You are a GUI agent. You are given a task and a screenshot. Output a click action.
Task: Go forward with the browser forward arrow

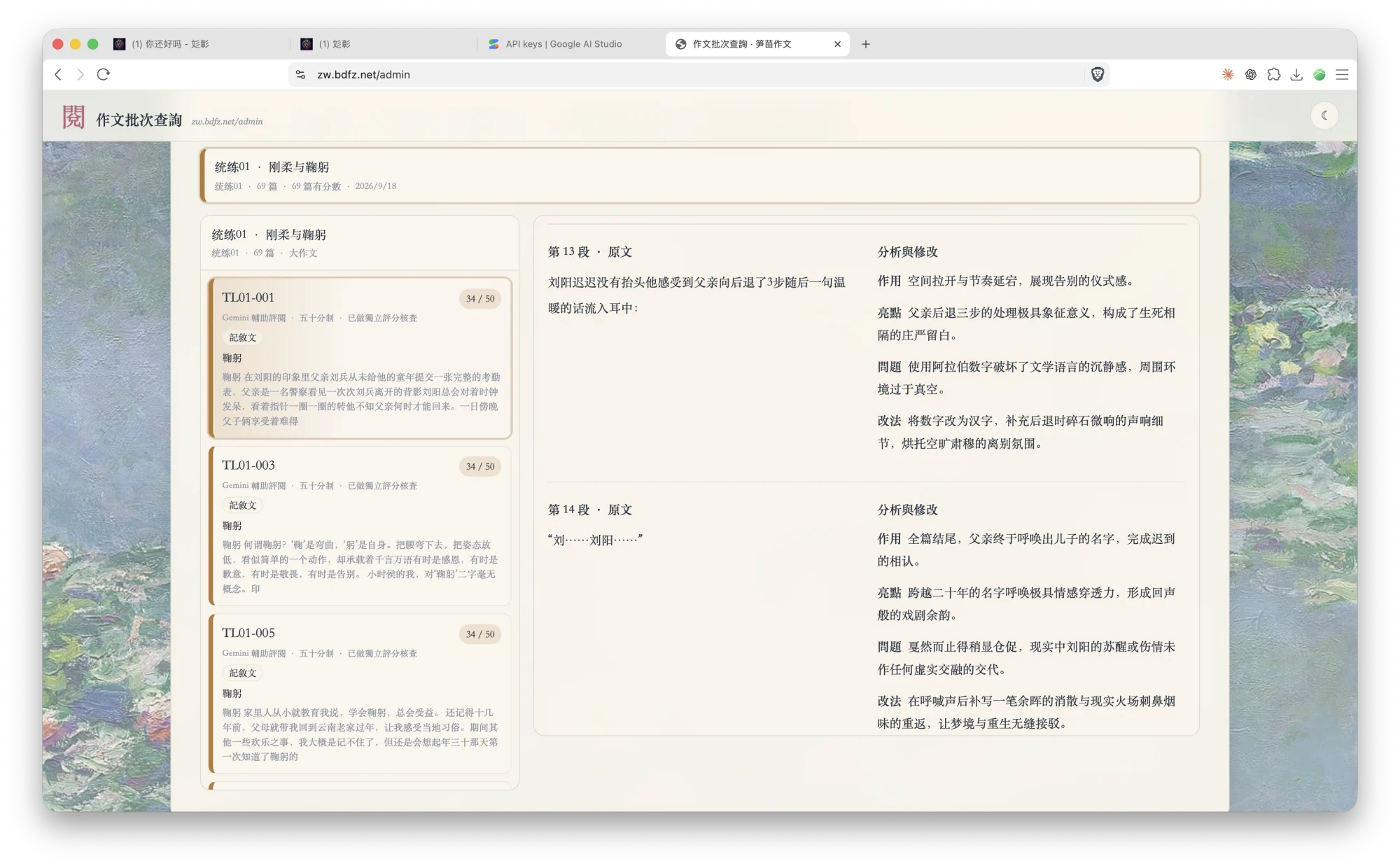coord(80,74)
